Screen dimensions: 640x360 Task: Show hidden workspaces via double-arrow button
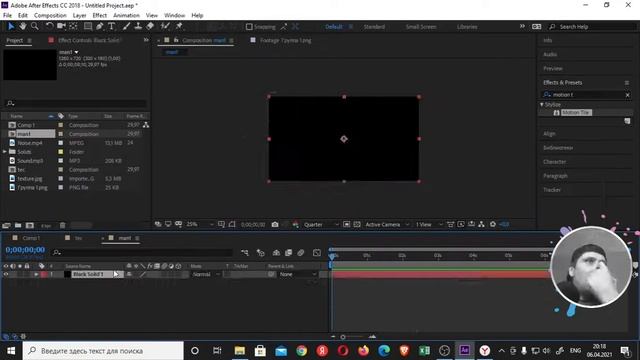(522, 27)
